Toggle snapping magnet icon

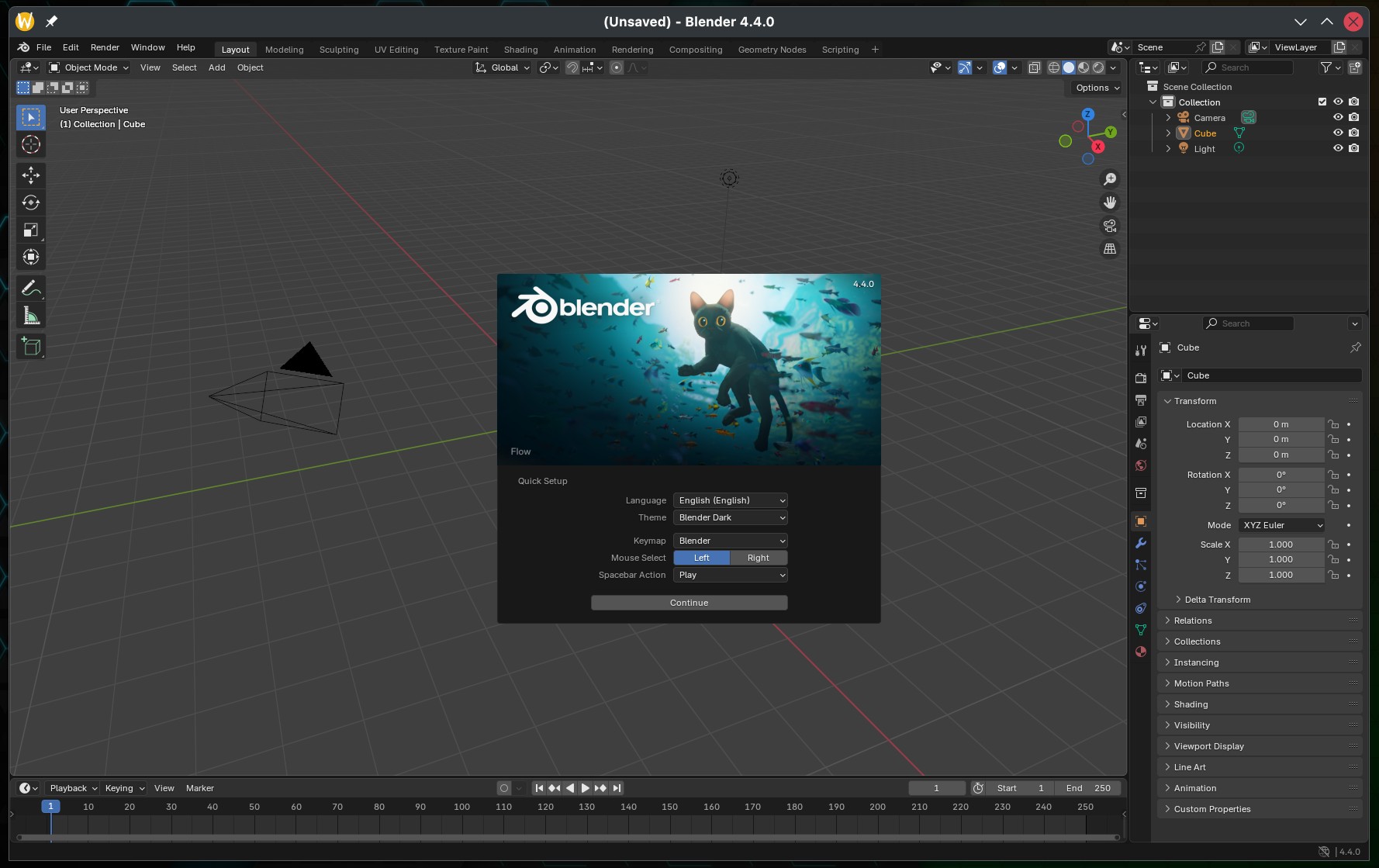(572, 67)
